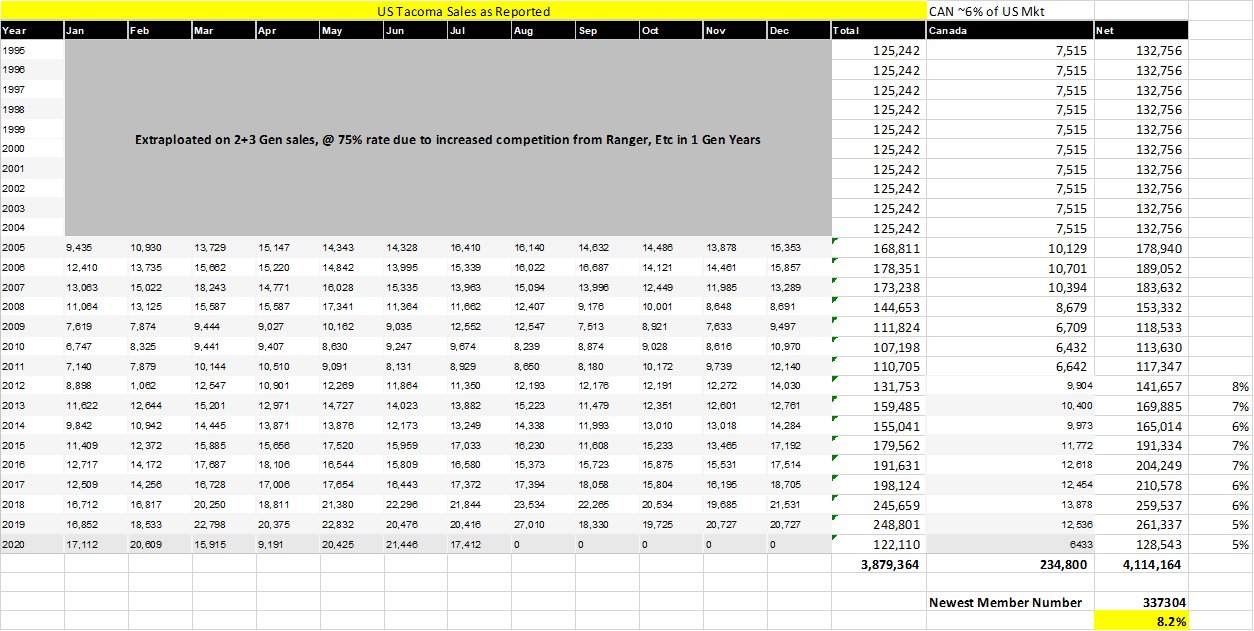Viewport: 1254px width, 631px height.
Task: Click 2015 Canada cell 11,772
Action: [x=1010, y=445]
